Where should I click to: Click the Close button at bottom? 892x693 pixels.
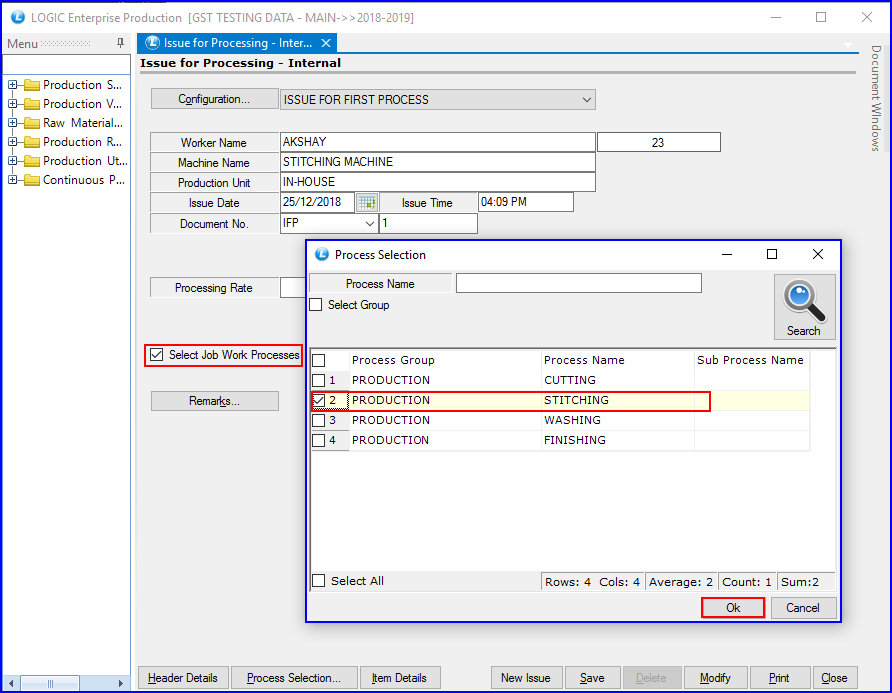[x=834, y=678]
